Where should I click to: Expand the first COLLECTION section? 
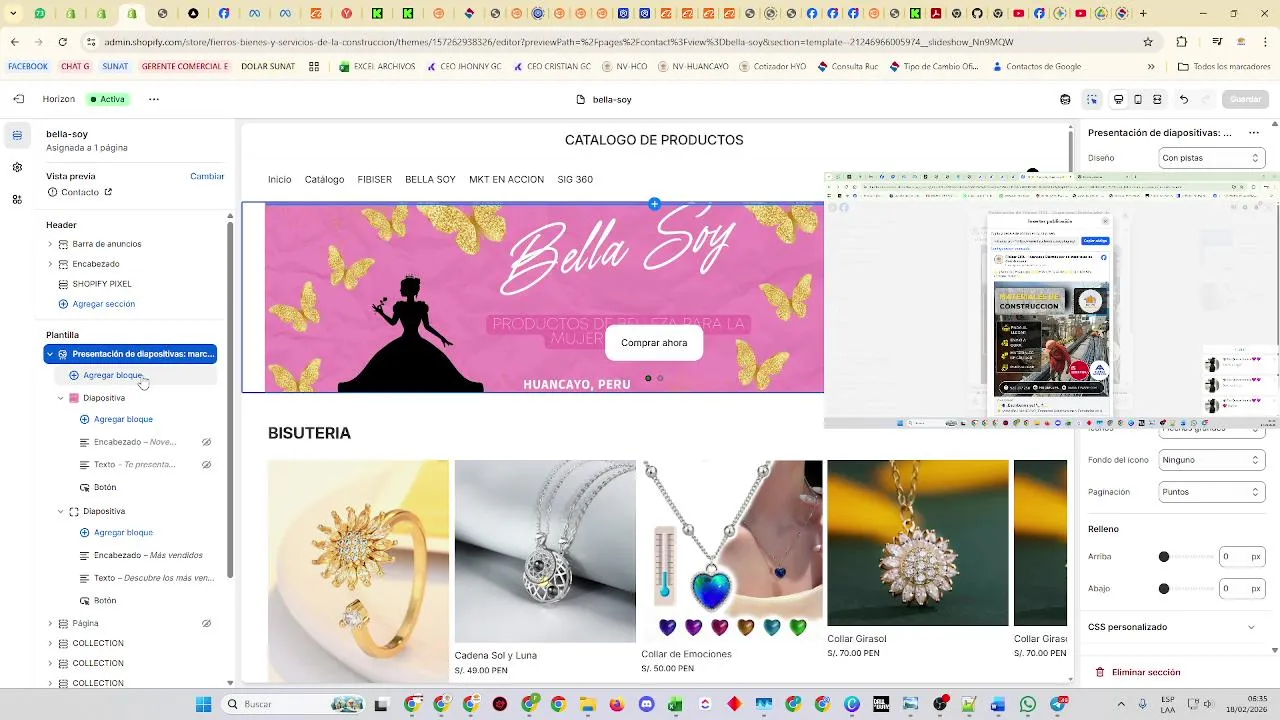tap(50, 644)
